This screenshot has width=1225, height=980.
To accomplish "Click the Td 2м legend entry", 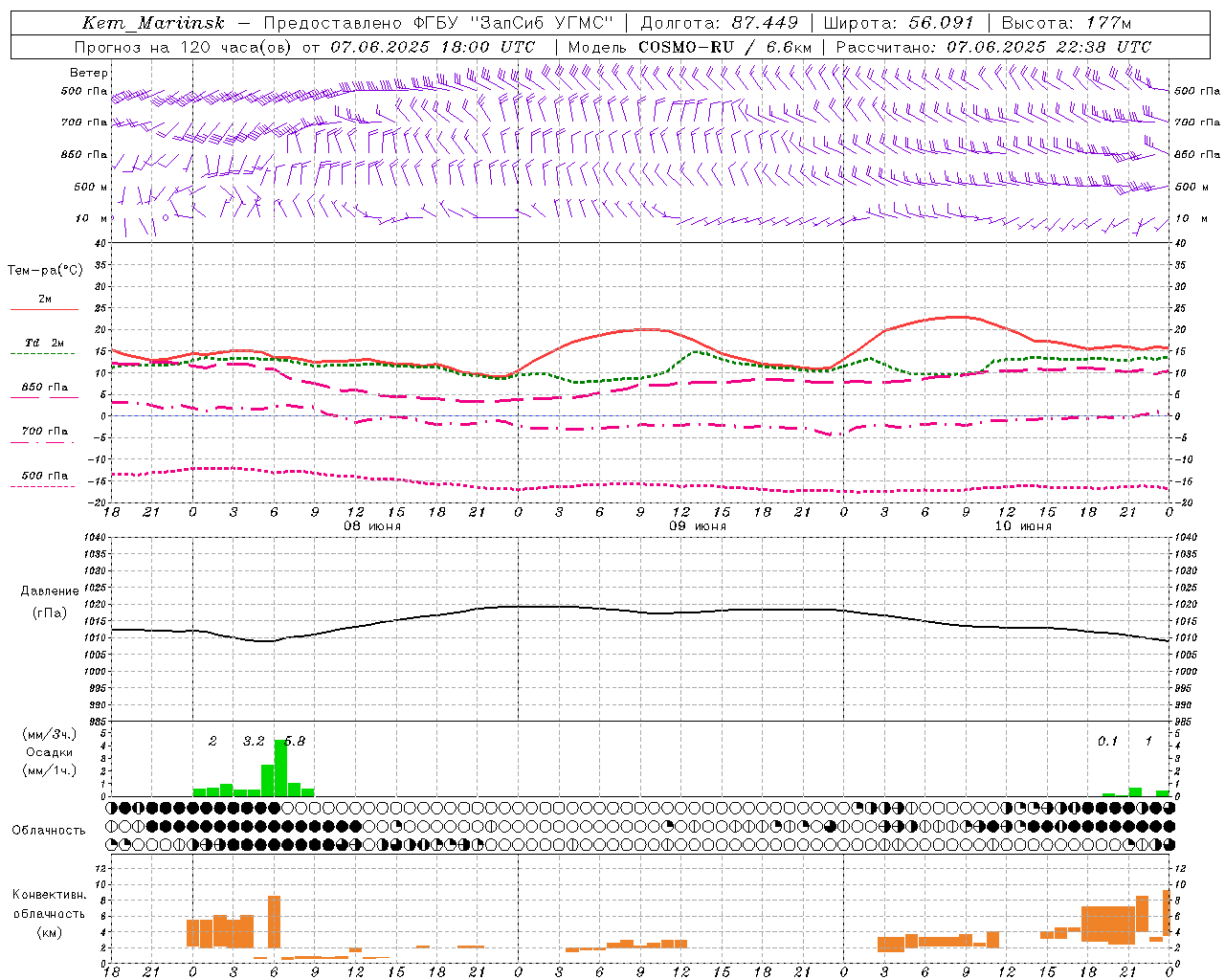I will tap(45, 343).
